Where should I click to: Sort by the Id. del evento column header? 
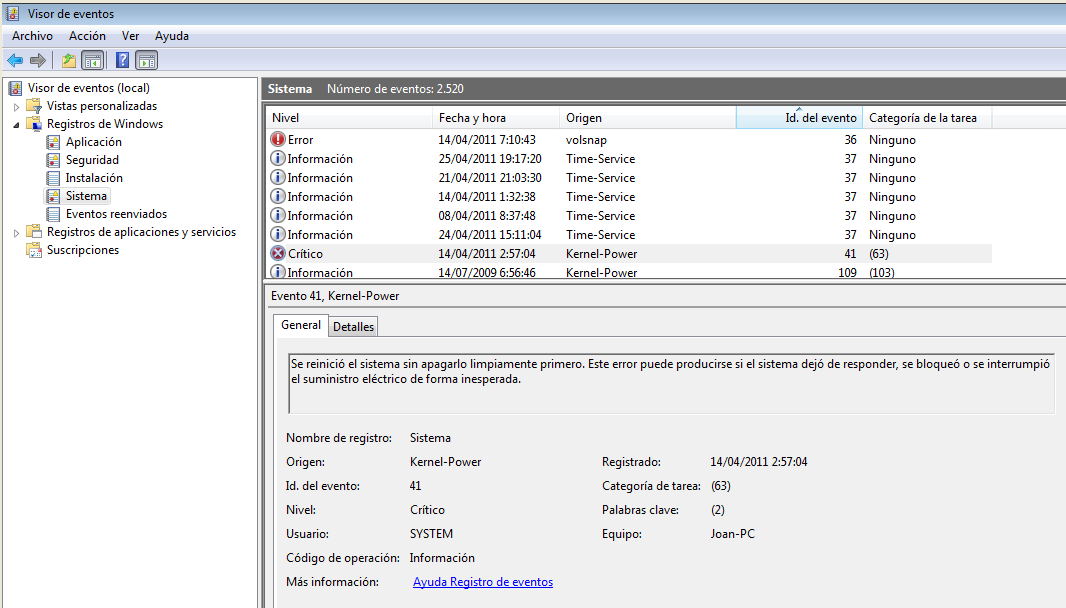(798, 118)
